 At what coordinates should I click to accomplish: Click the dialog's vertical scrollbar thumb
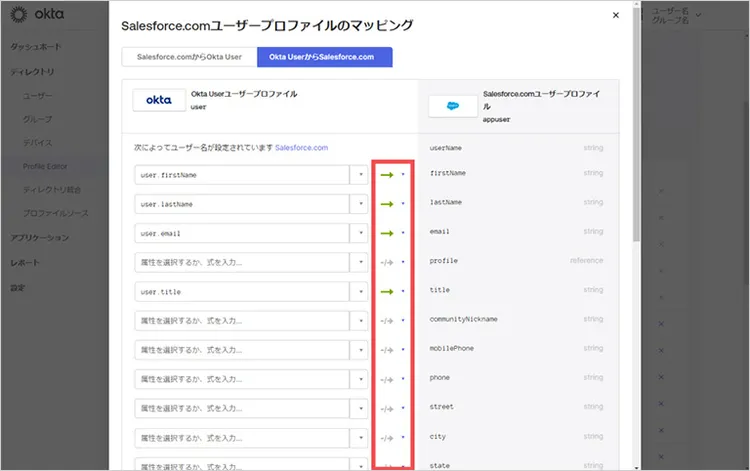[x=636, y=124]
